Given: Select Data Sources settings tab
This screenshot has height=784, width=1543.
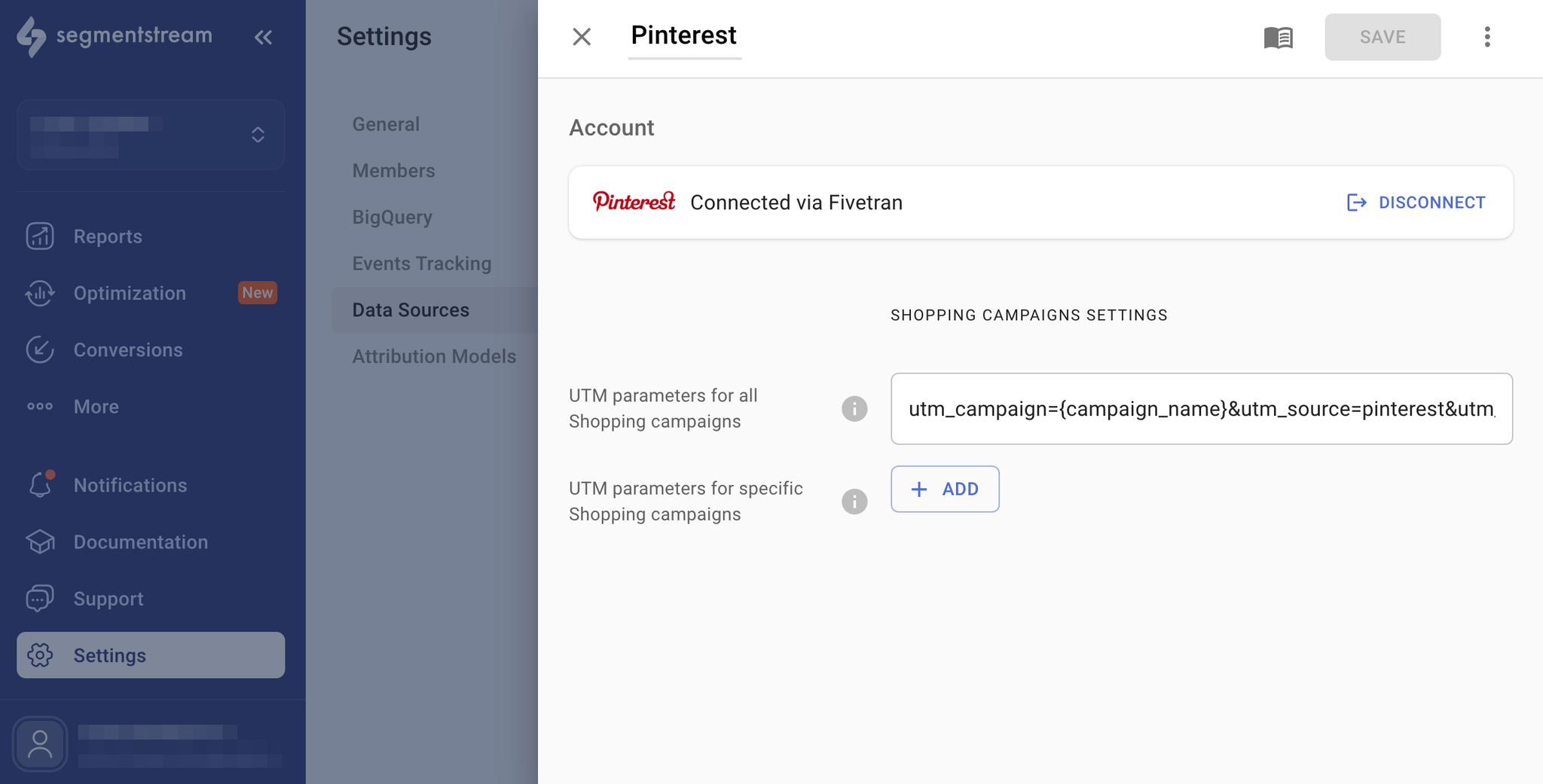Looking at the screenshot, I should (435, 310).
